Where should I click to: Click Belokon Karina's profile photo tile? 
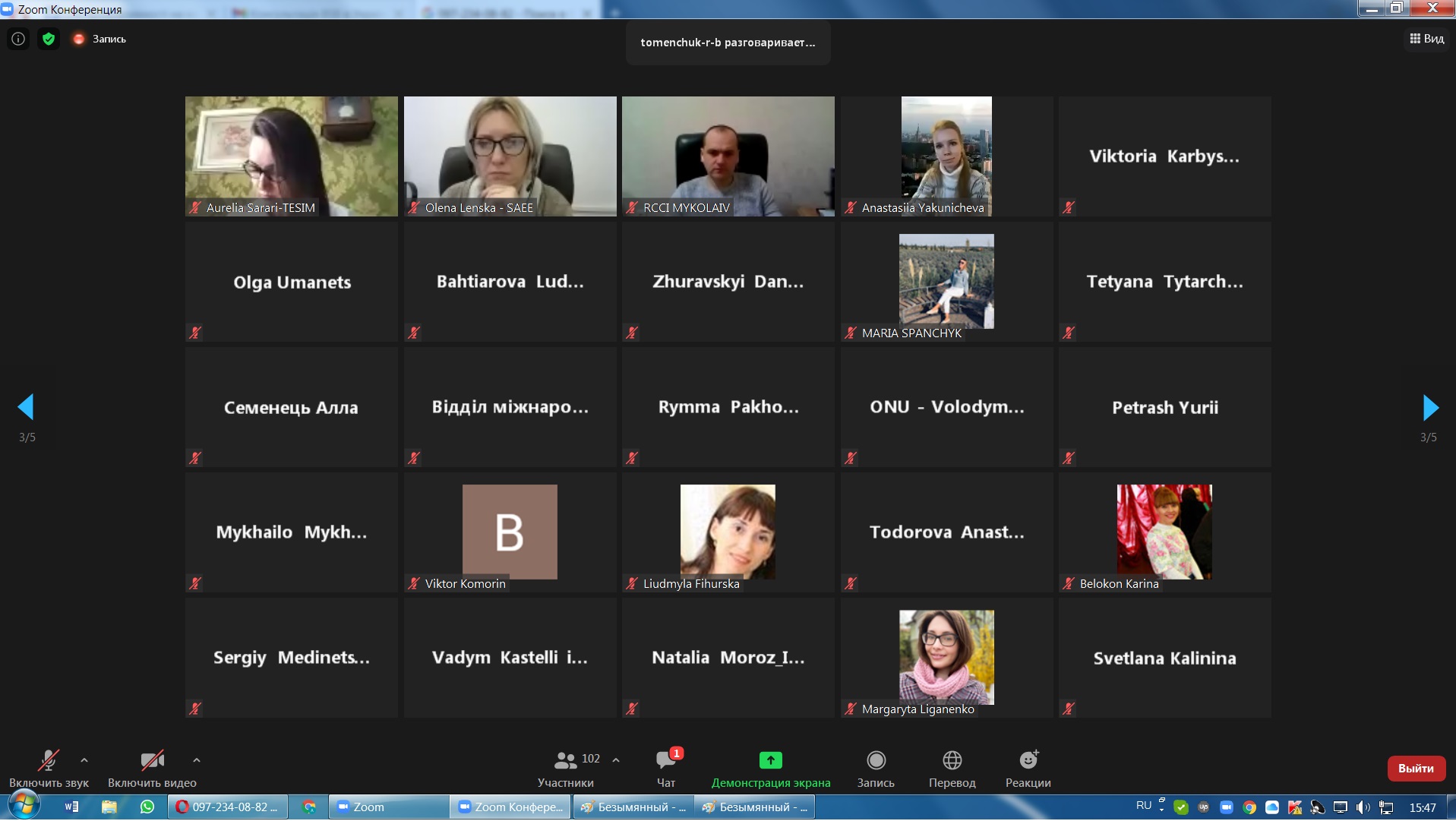pyautogui.click(x=1165, y=532)
